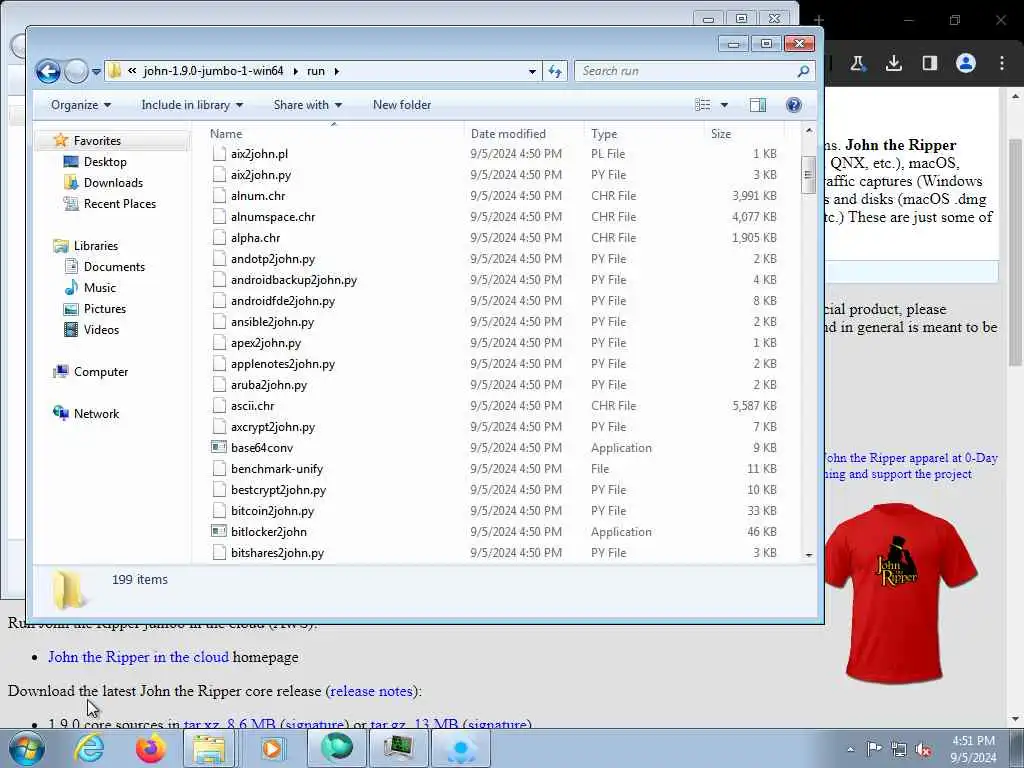The width and height of the screenshot is (1024, 768).
Task: Select the file alnum.chr
Action: point(257,196)
